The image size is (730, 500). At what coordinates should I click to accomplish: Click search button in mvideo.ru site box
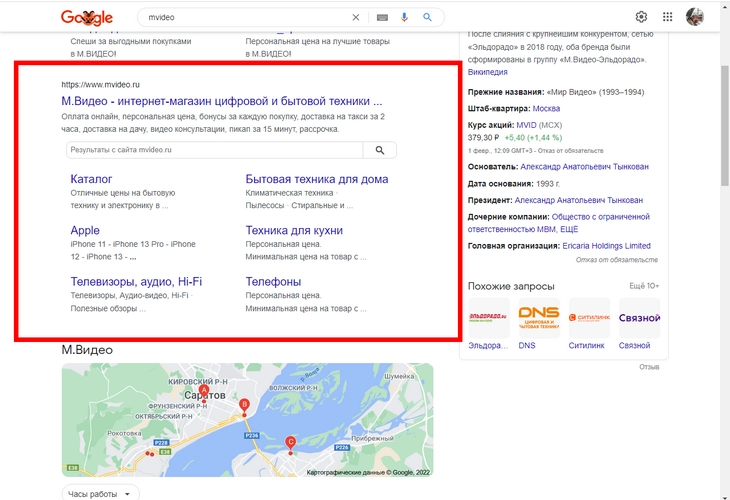coord(380,150)
